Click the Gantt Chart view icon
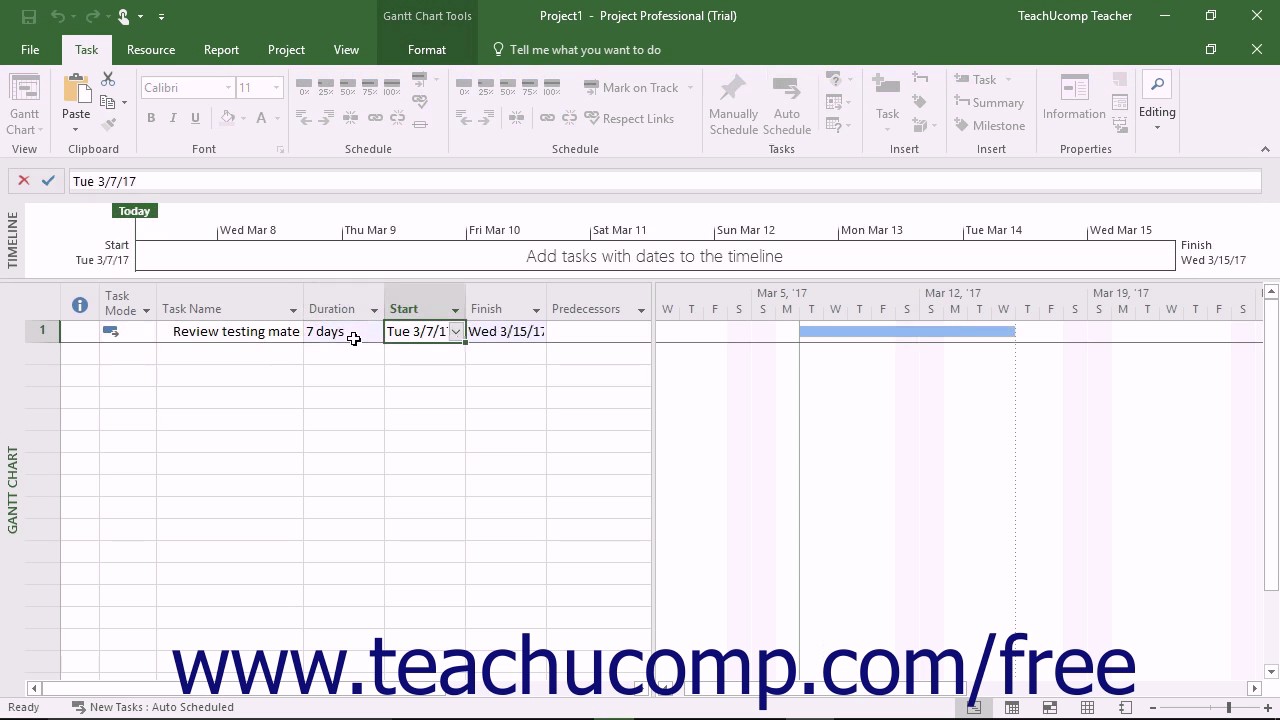The width and height of the screenshot is (1280, 720). click(24, 89)
